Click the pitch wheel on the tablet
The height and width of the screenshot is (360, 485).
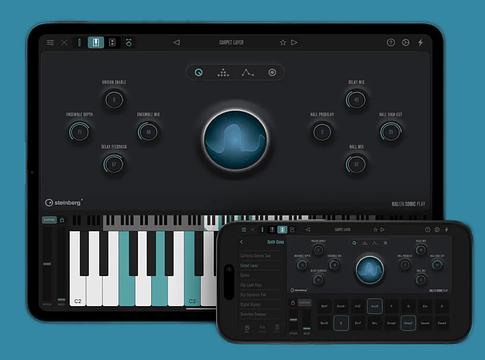pos(47,264)
